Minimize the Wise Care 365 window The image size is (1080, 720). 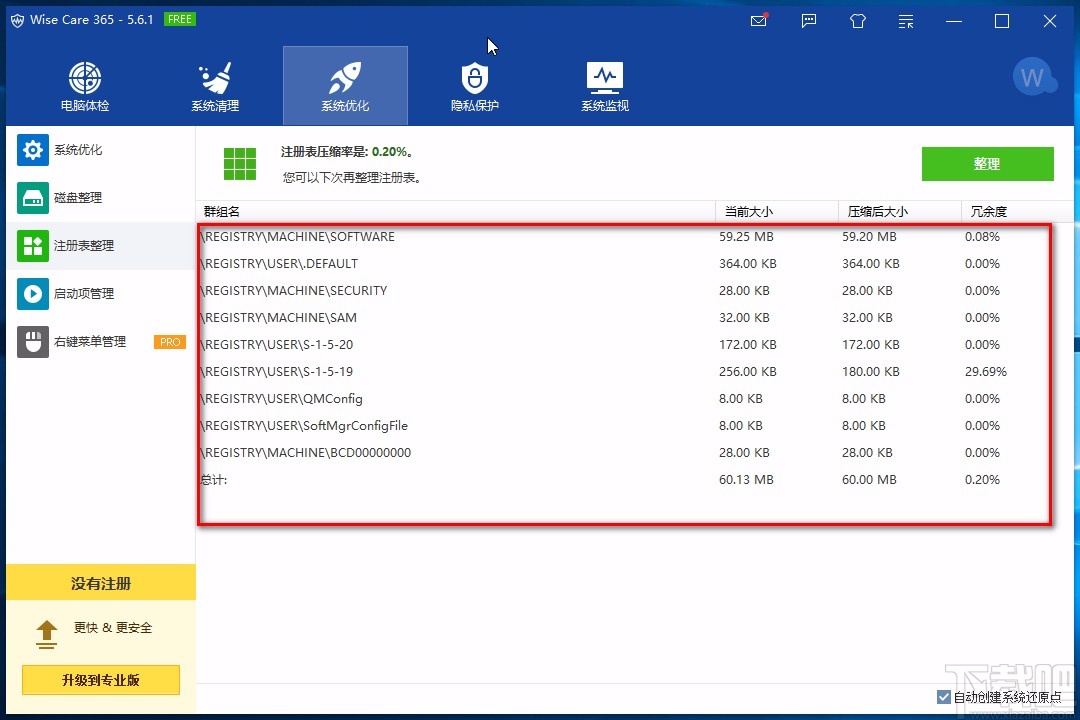tap(954, 21)
